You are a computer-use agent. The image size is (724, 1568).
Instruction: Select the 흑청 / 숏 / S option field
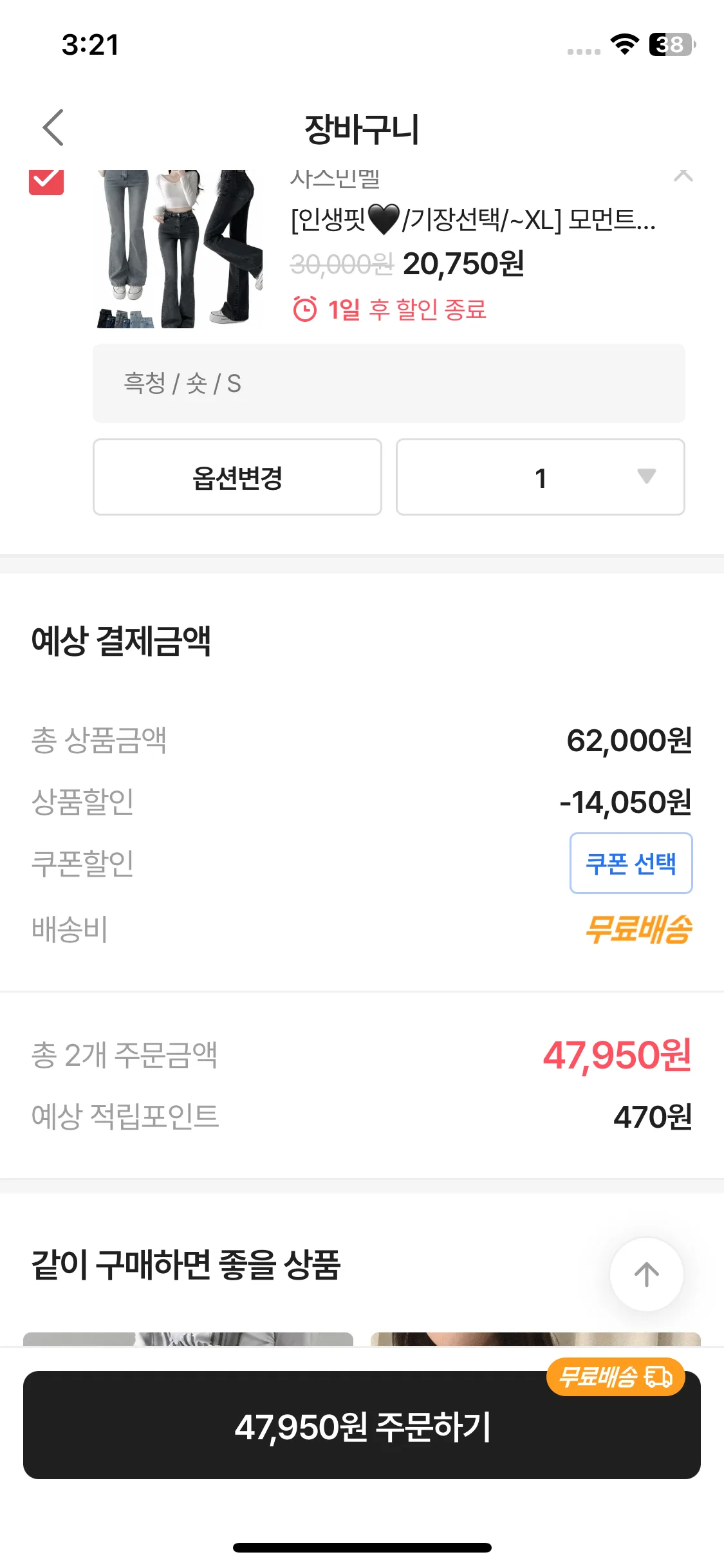click(x=389, y=384)
